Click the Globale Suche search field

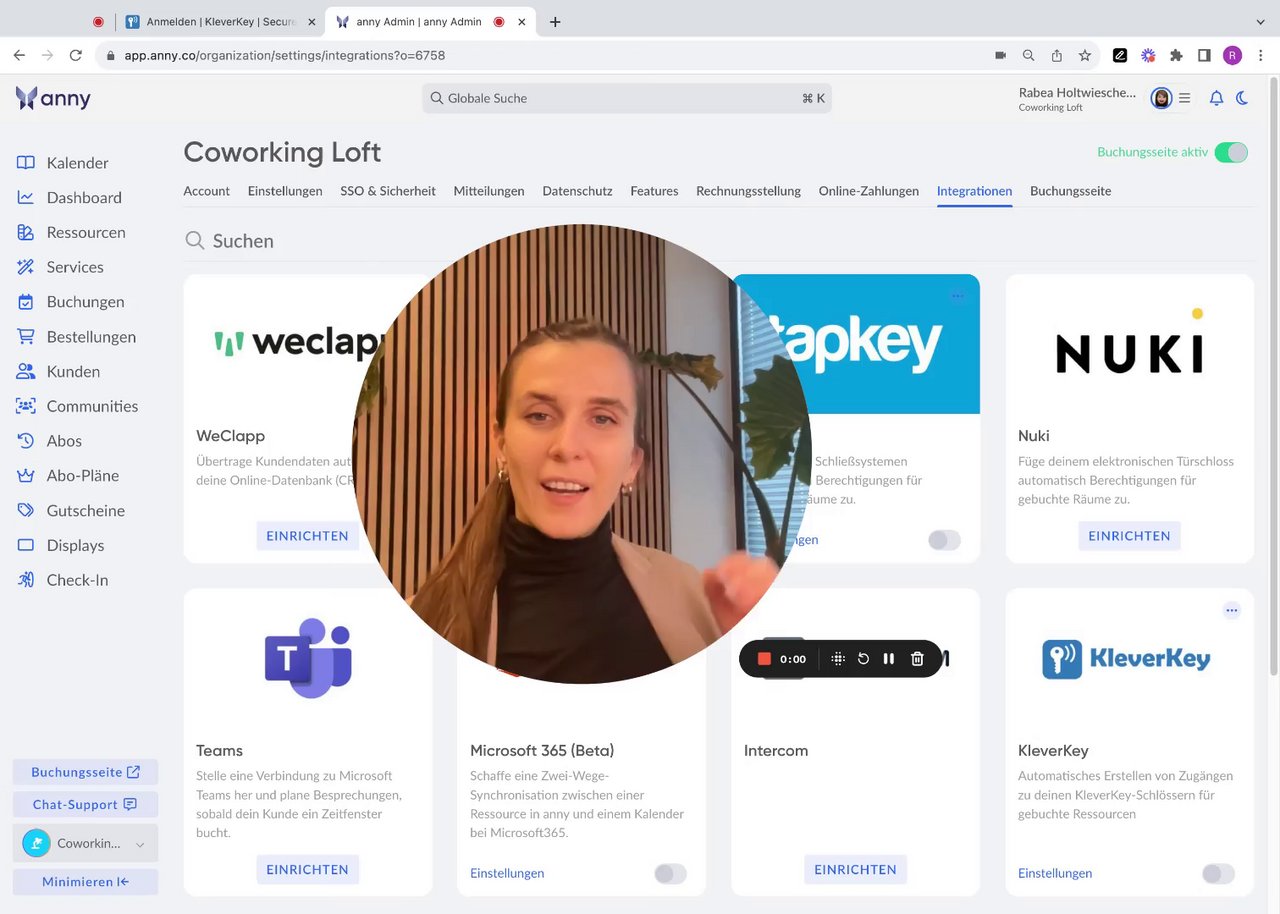click(627, 98)
